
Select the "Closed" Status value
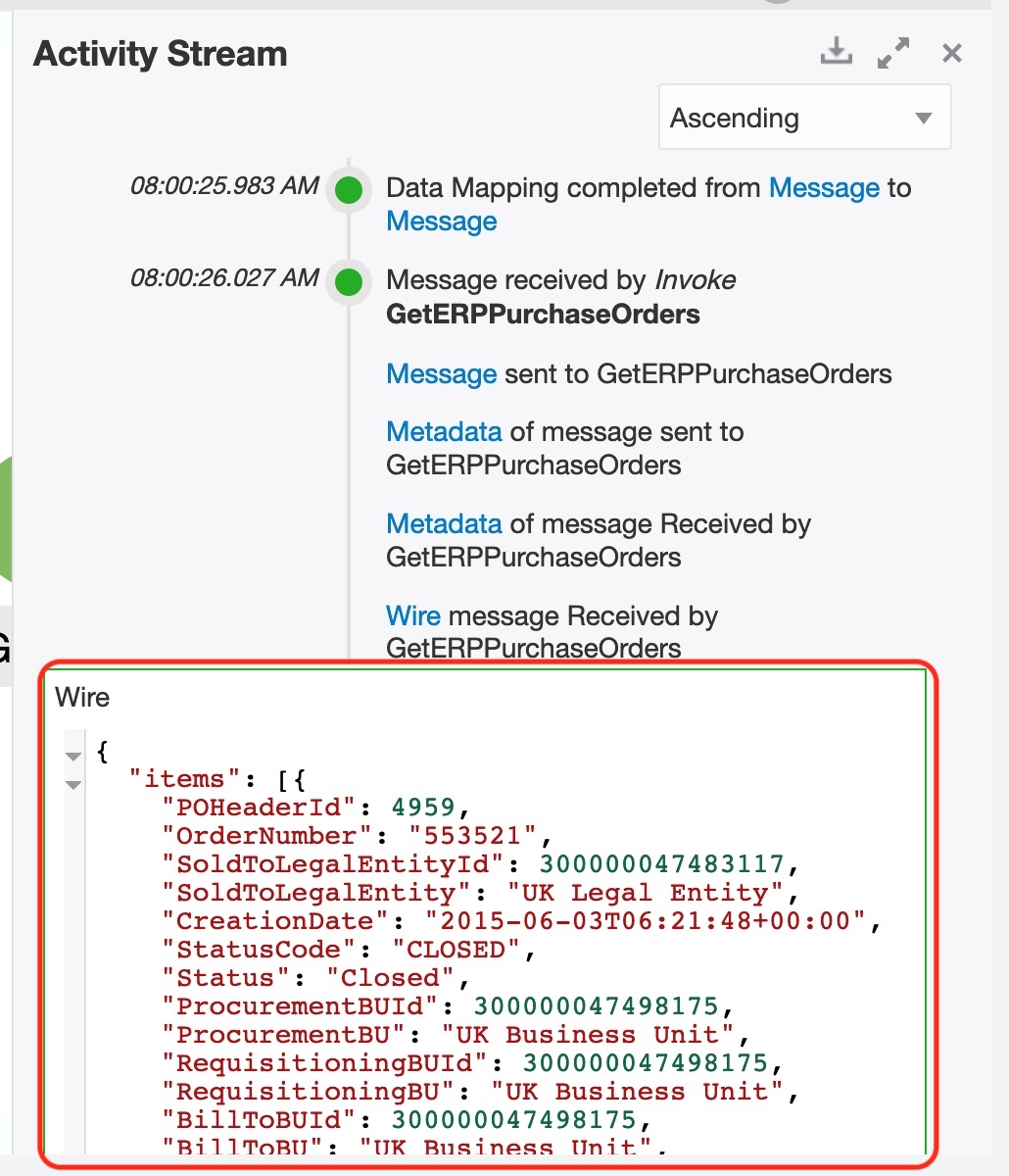(392, 978)
